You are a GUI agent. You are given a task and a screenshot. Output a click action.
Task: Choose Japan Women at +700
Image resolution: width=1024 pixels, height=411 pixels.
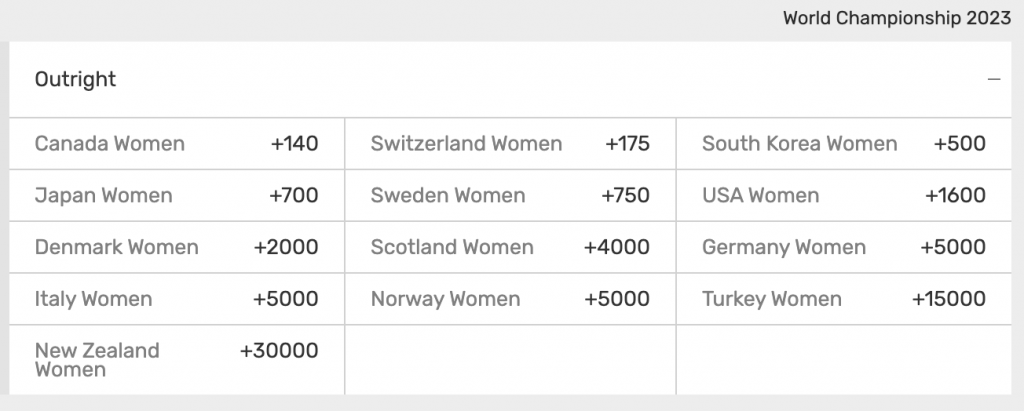177,195
